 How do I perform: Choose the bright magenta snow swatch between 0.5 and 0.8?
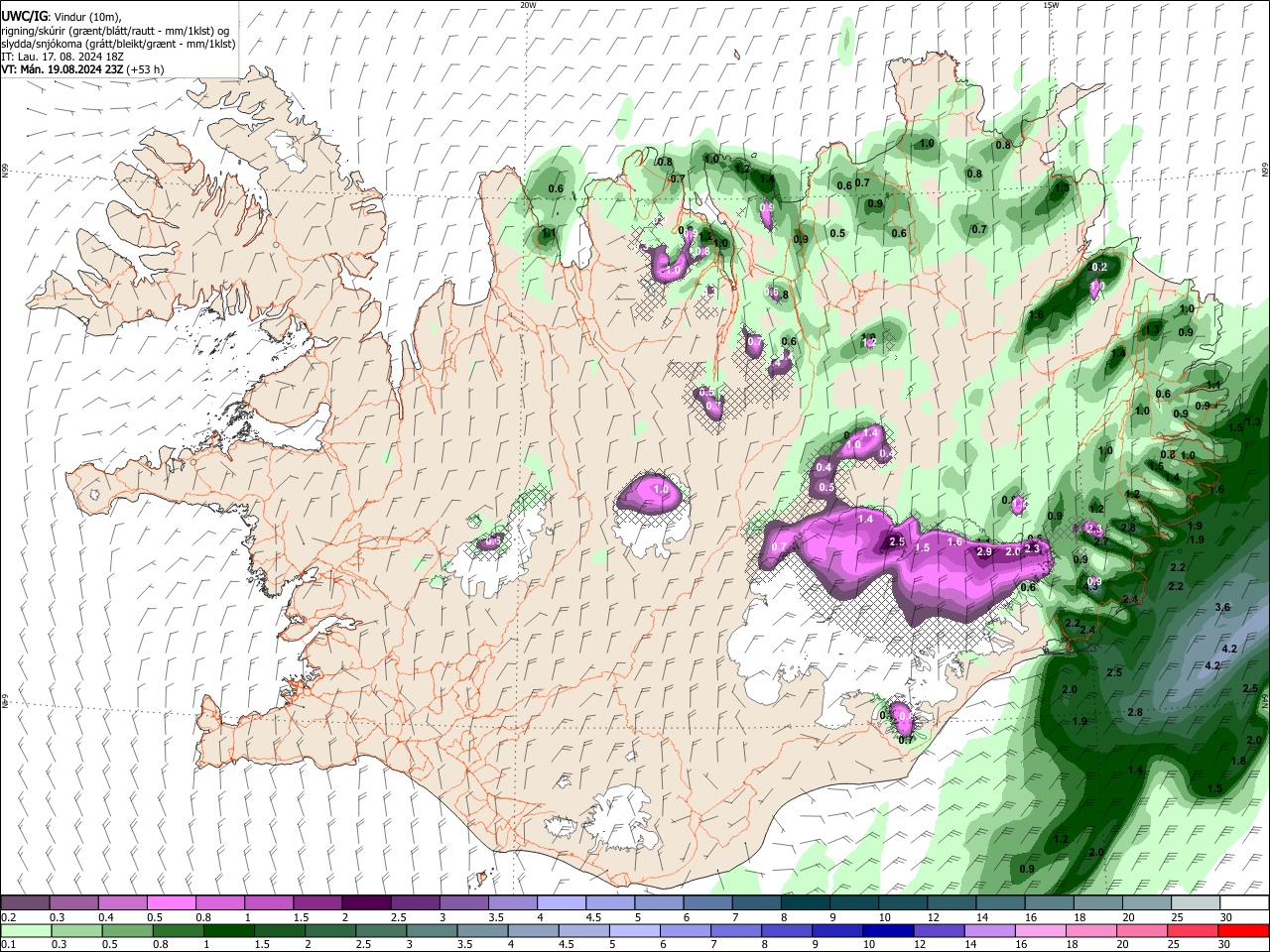click(171, 902)
